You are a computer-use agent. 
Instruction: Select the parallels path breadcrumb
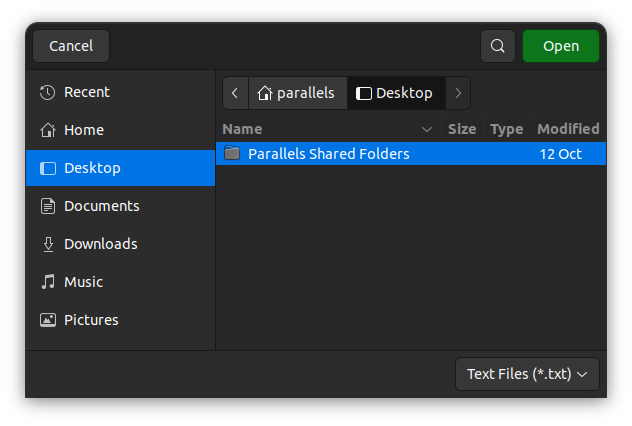(x=297, y=93)
